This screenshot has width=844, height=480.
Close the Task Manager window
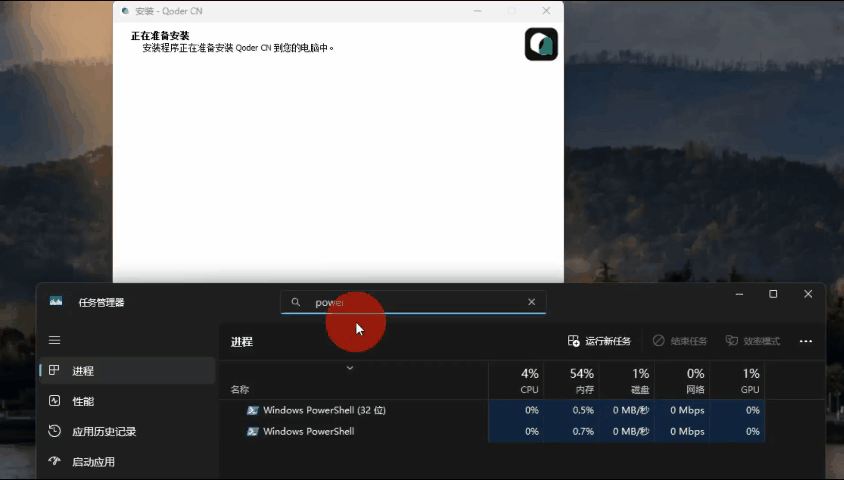[808, 294]
